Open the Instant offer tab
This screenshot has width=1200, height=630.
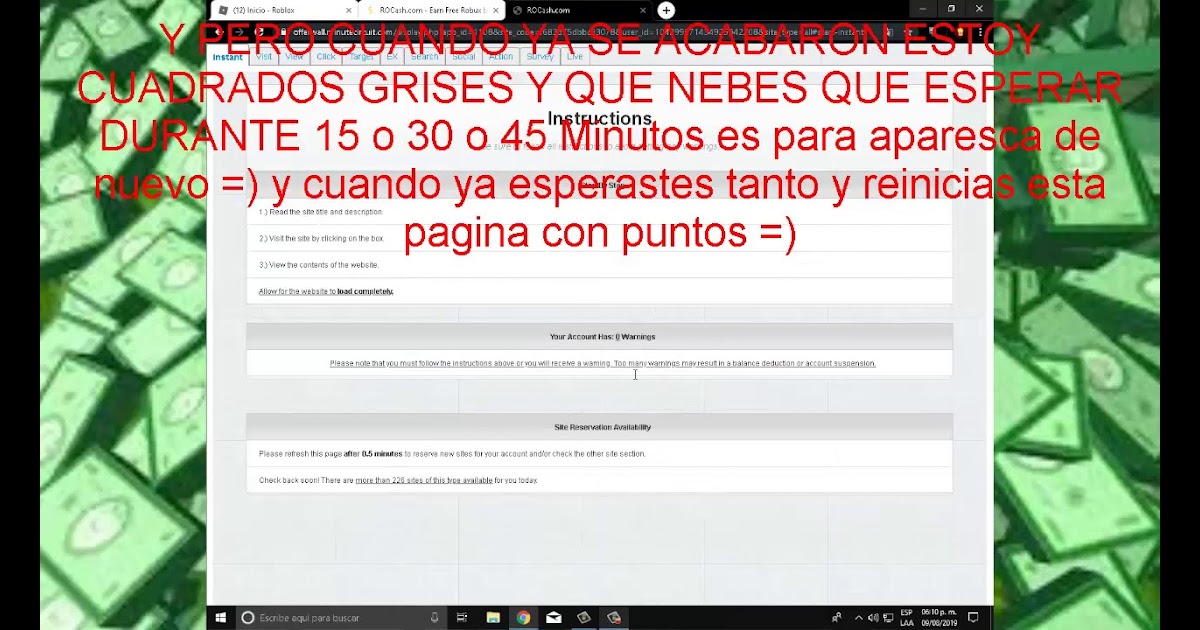pos(227,57)
